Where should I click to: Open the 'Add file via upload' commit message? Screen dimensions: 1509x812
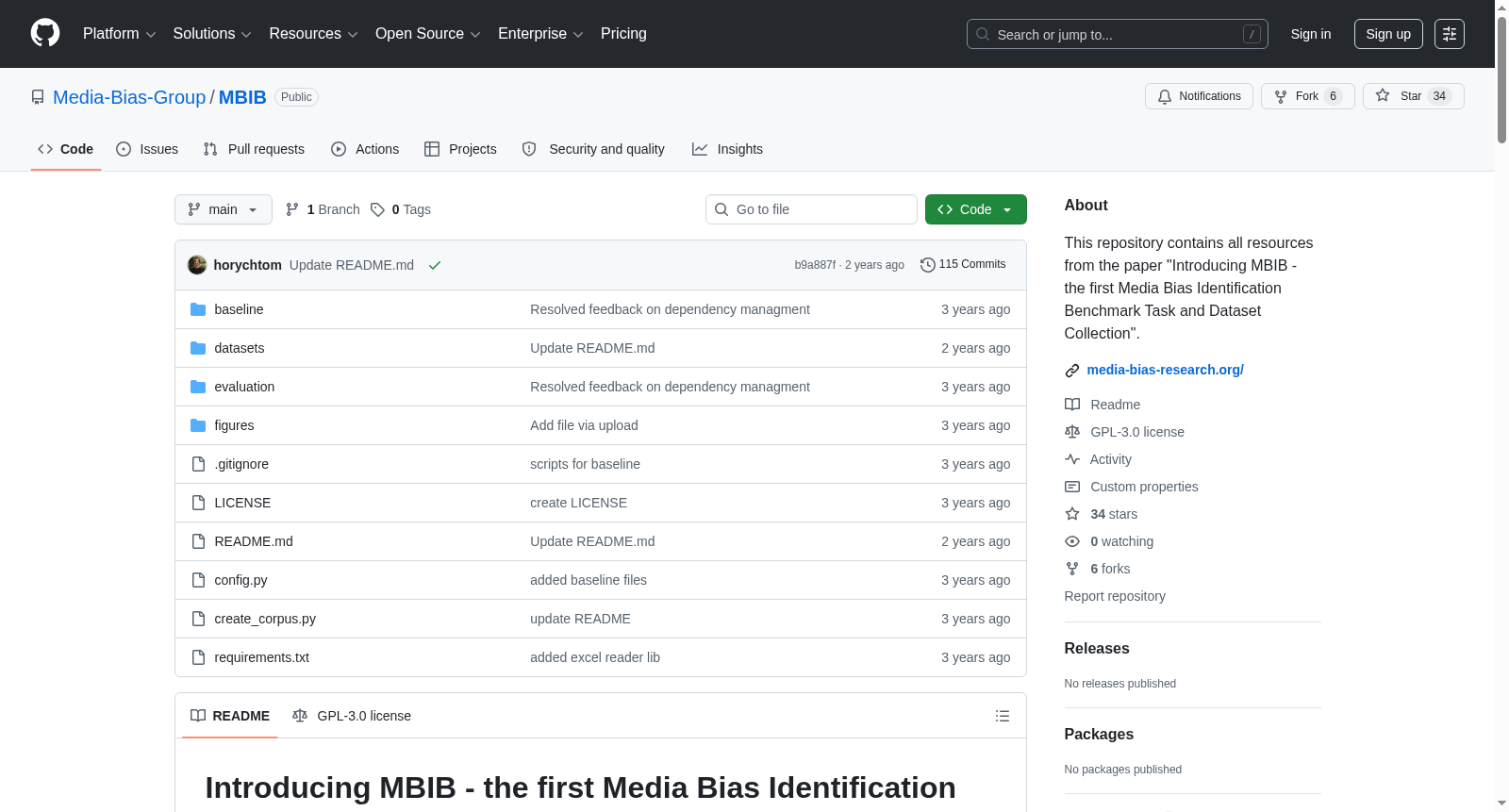(x=584, y=425)
